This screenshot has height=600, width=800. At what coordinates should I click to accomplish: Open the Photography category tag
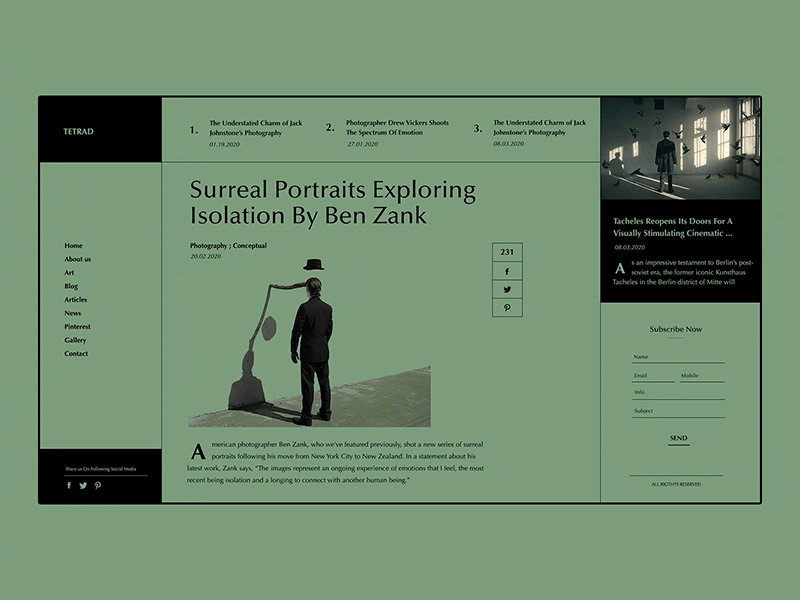[209, 245]
